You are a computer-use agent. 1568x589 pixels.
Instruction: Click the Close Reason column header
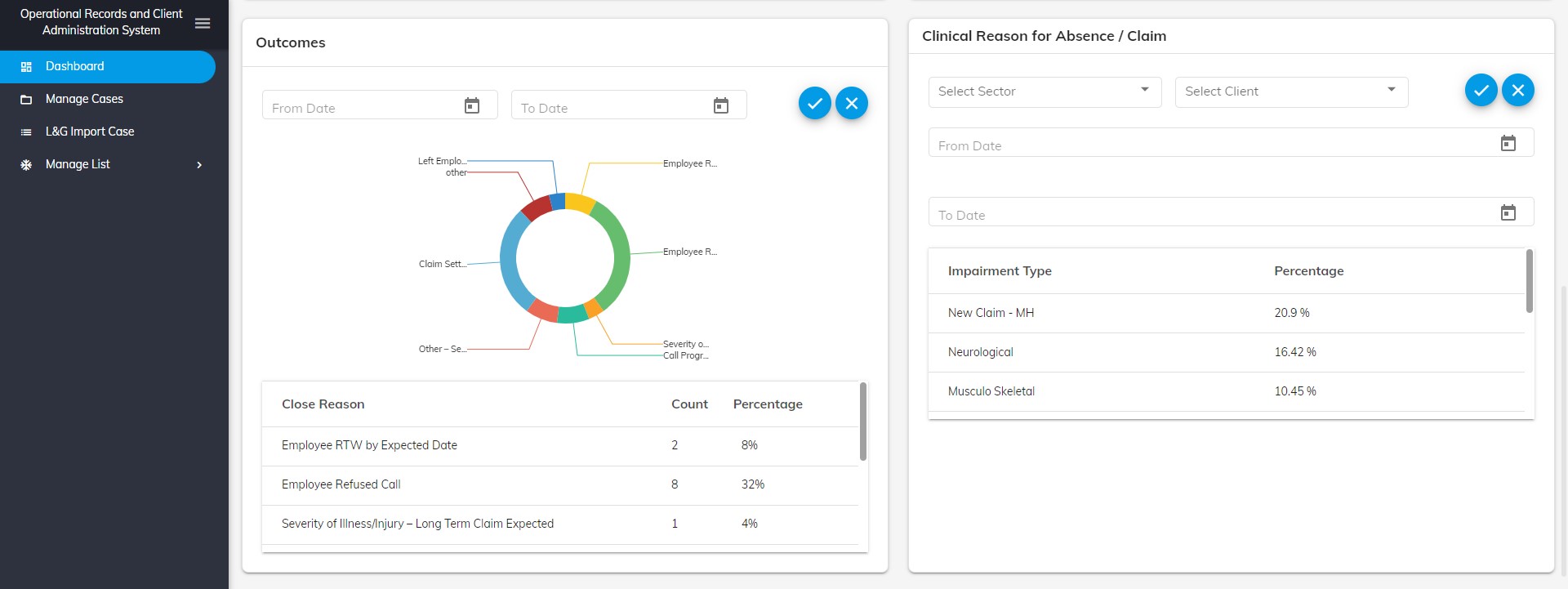pyautogui.click(x=323, y=404)
